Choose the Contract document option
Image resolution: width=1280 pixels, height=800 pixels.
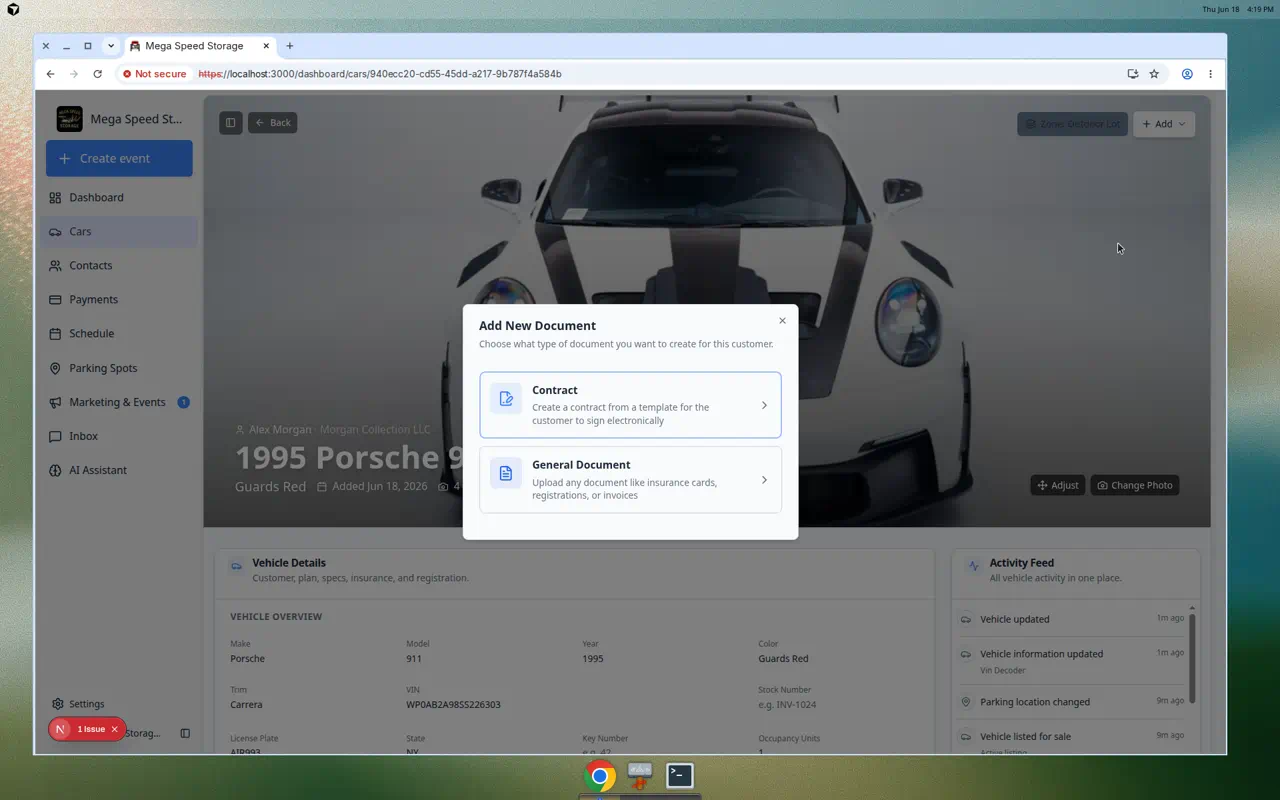[x=630, y=405]
